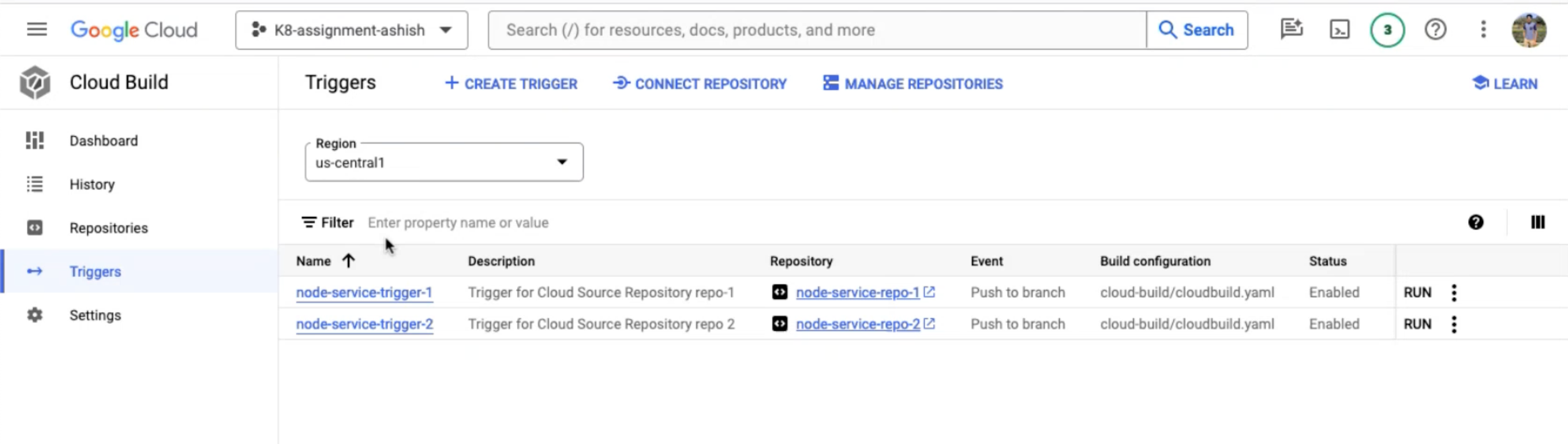Screen dimensions: 1568x444
Task: Click the Event column header
Action: (986, 261)
